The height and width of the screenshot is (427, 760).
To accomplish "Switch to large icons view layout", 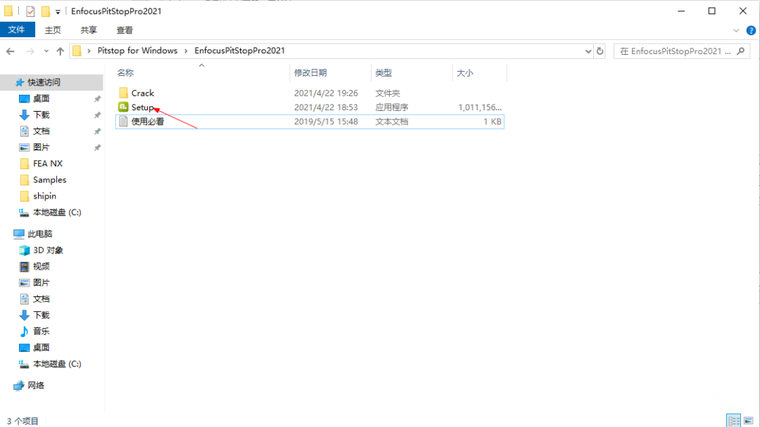I will (x=749, y=420).
